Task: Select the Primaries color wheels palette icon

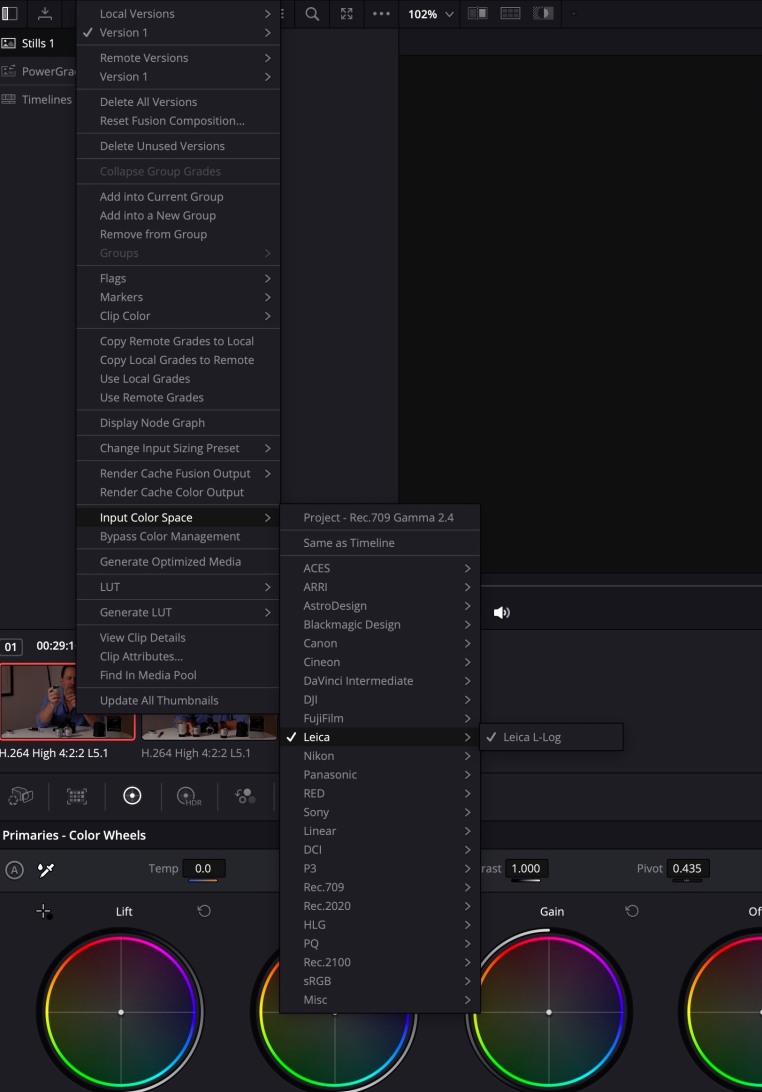Action: tap(132, 796)
